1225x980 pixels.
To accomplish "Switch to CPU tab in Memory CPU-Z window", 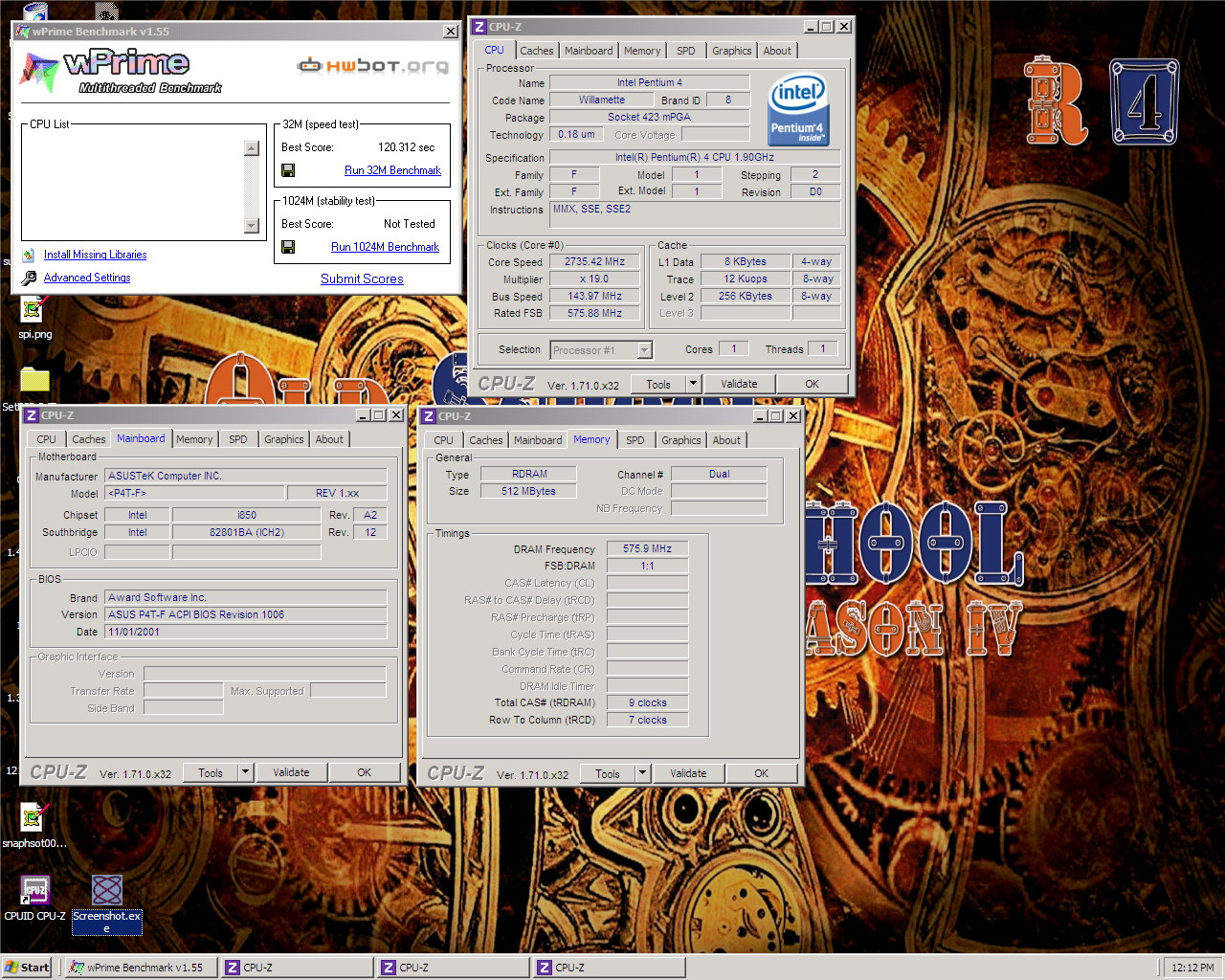I will [x=444, y=440].
